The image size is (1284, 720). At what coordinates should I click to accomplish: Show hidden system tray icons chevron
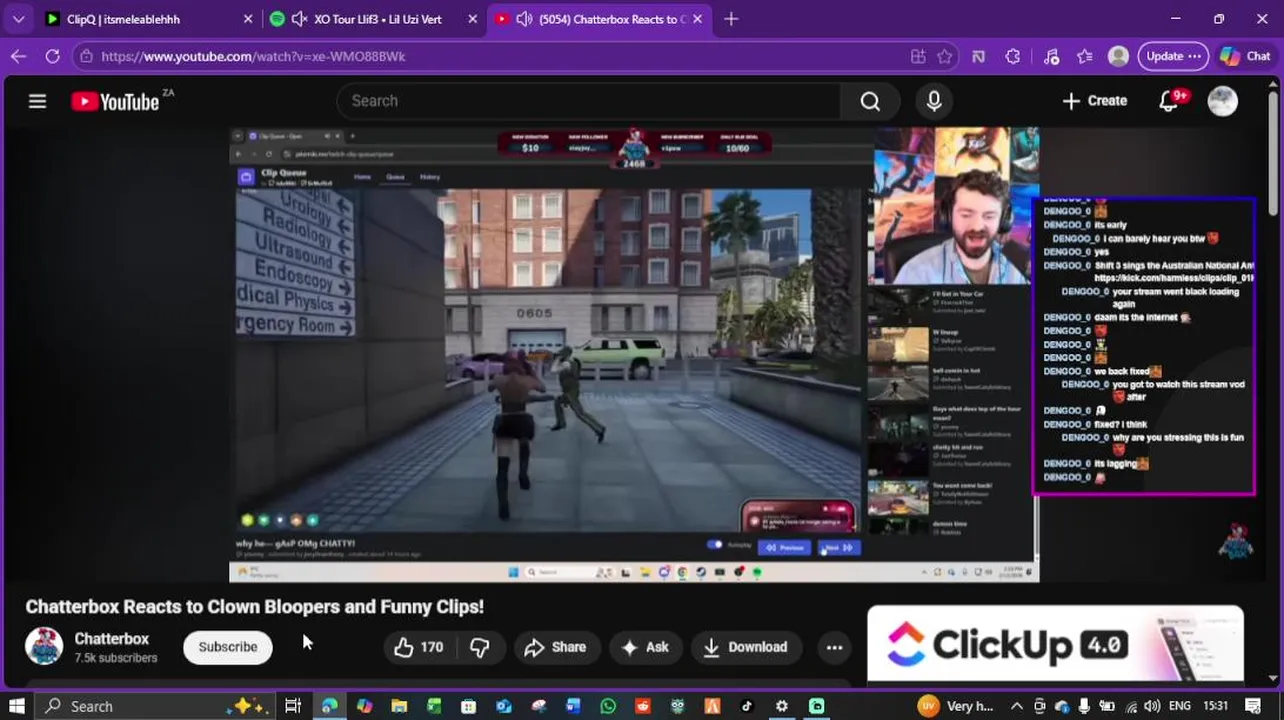tap(1017, 706)
